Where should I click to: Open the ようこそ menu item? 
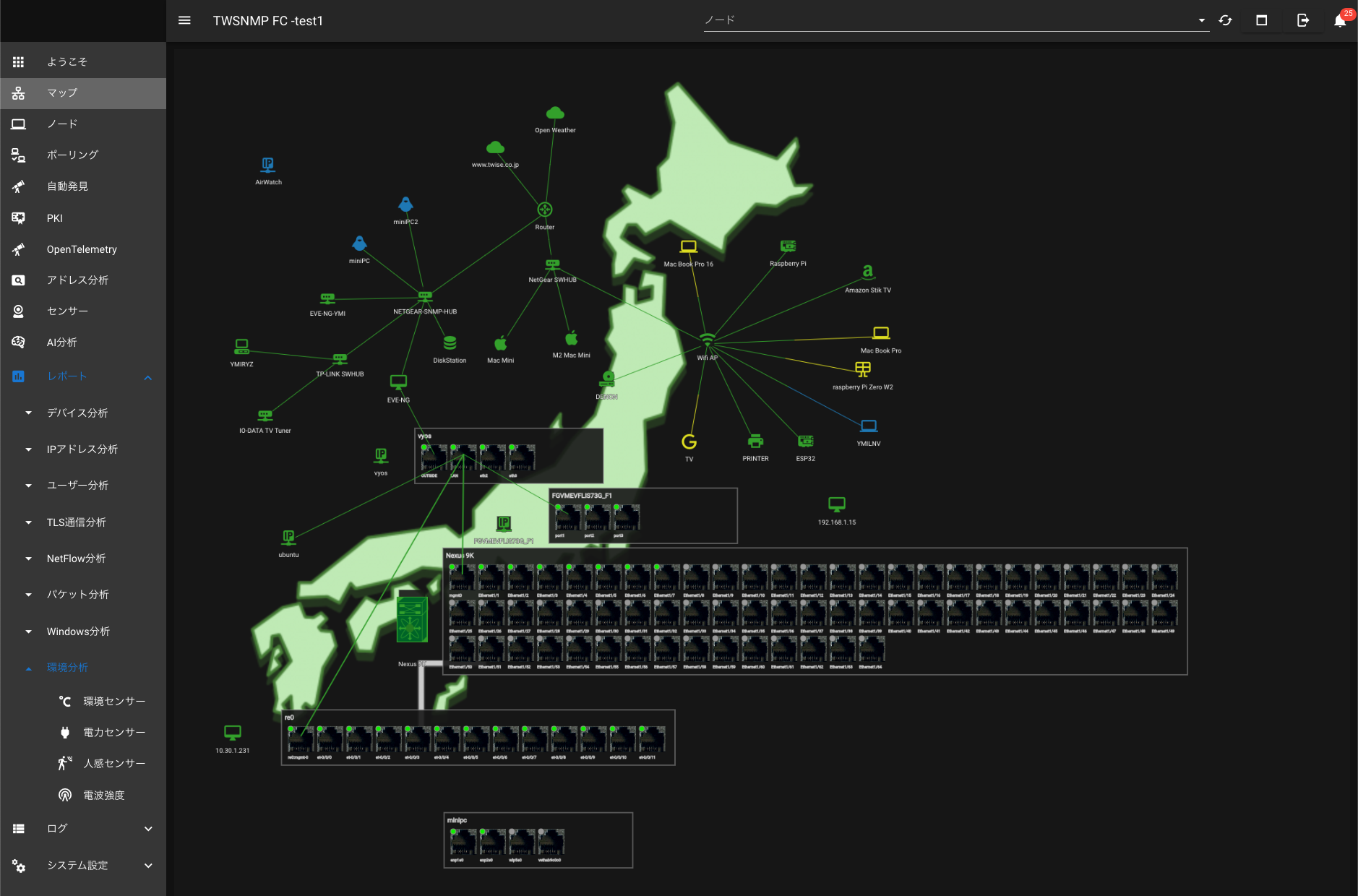(x=83, y=62)
